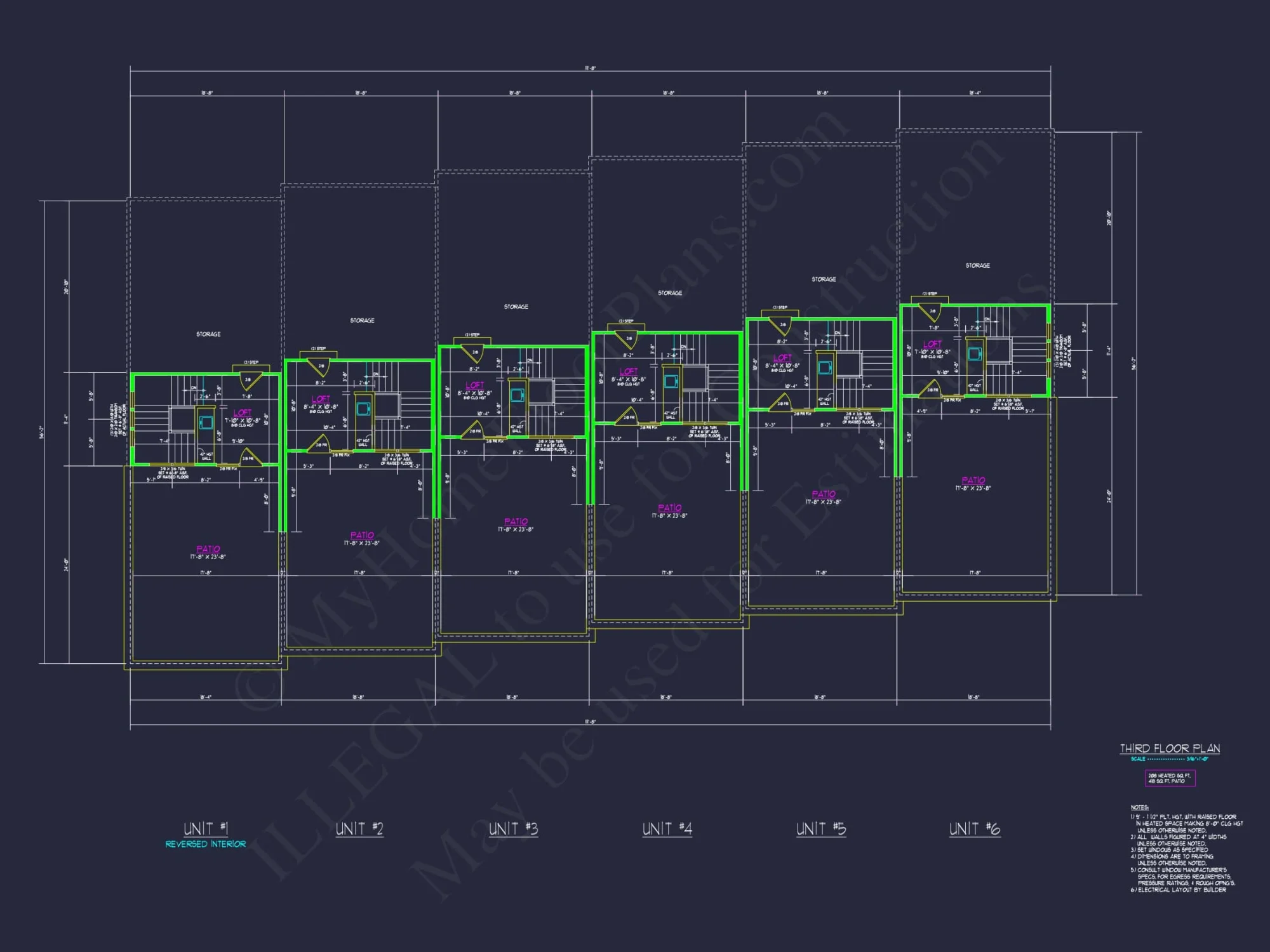
Task: Click the heated square footage box
Action: tap(1170, 778)
